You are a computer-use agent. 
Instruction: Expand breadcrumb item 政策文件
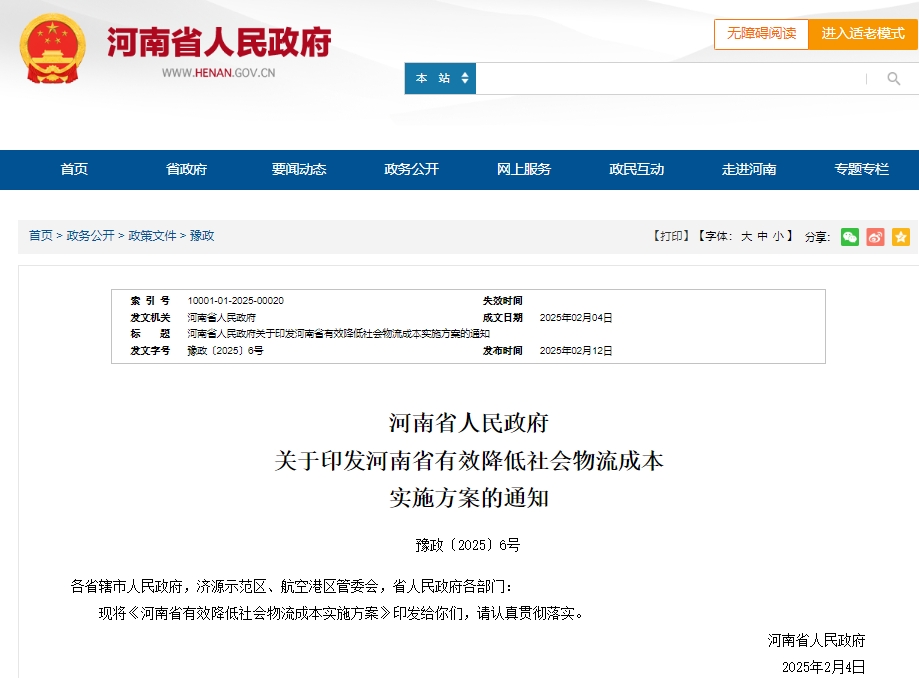point(152,237)
